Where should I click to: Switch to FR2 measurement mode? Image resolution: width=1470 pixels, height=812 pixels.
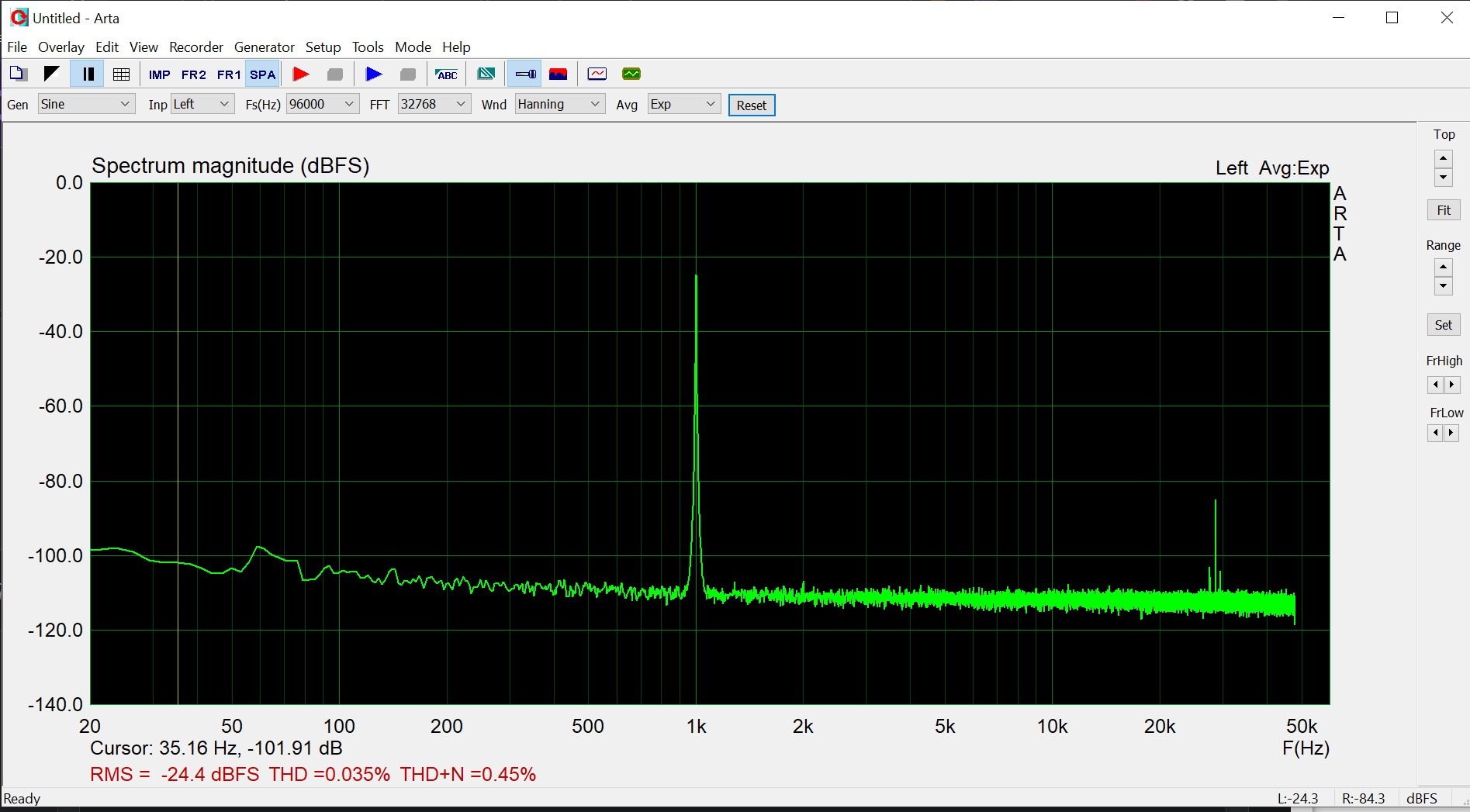[x=194, y=74]
